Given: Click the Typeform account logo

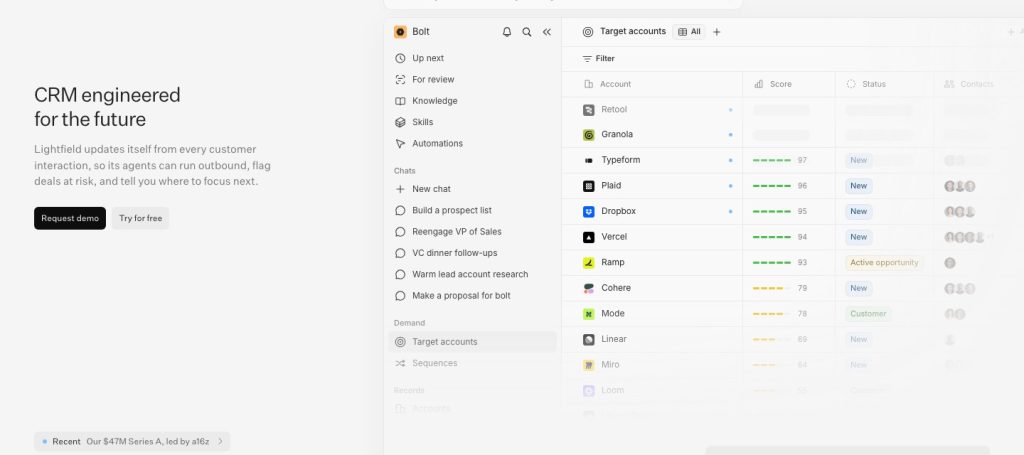Looking at the screenshot, I should [x=588, y=161].
